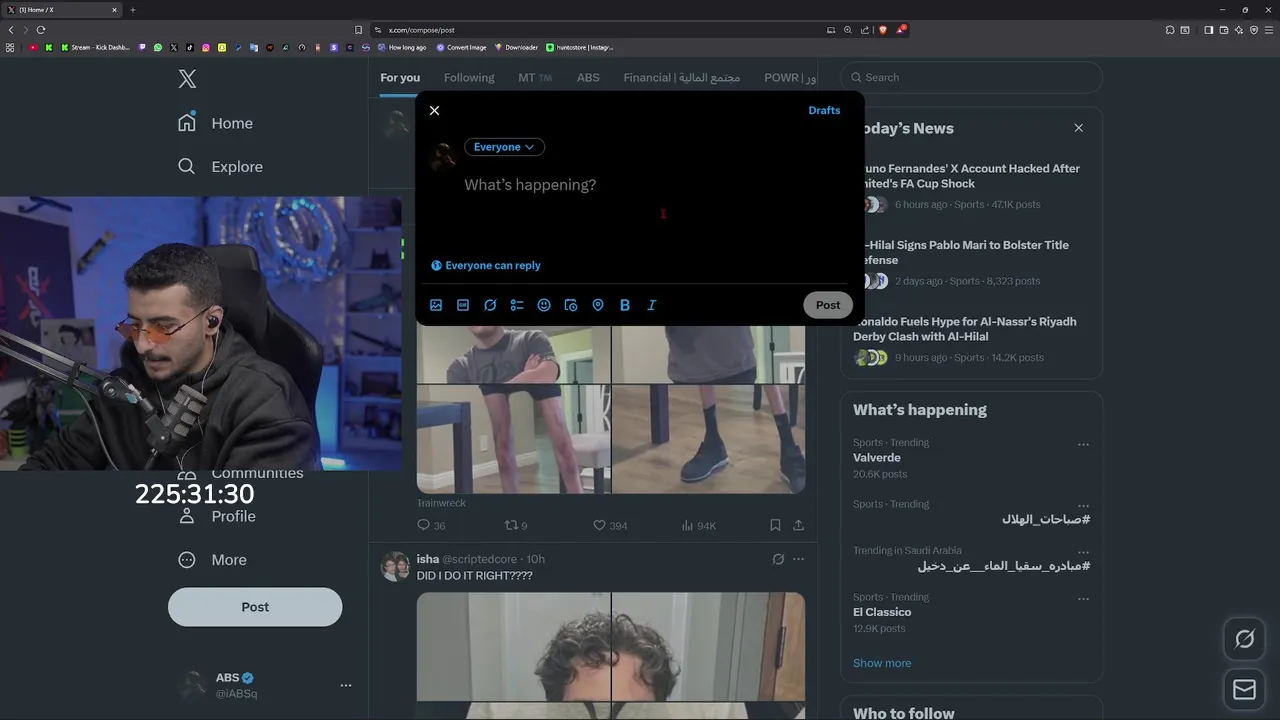Image resolution: width=1280 pixels, height=720 pixels.
Task: Open the floating Messages envelope button
Action: click(1244, 690)
